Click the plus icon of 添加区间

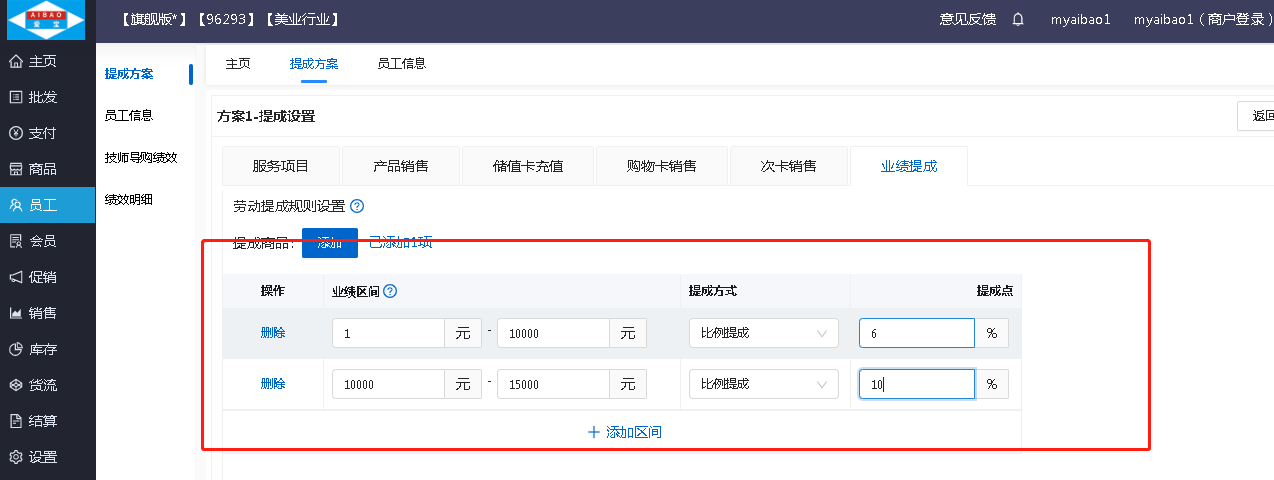click(594, 432)
